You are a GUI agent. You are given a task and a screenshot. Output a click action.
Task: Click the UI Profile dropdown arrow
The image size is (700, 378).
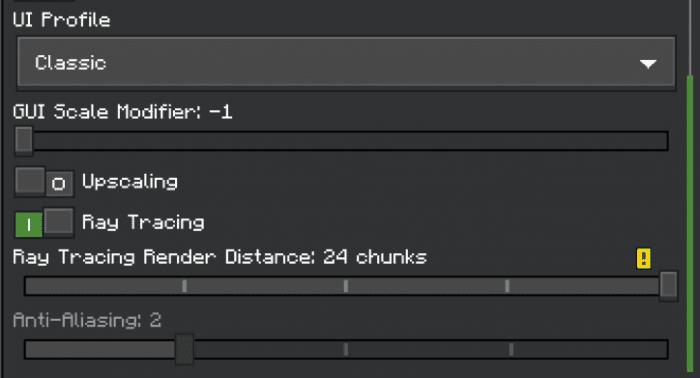tap(648, 64)
